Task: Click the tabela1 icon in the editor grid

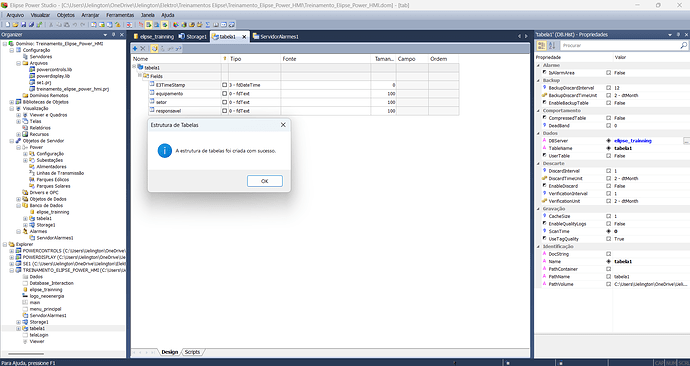Action: (x=140, y=67)
